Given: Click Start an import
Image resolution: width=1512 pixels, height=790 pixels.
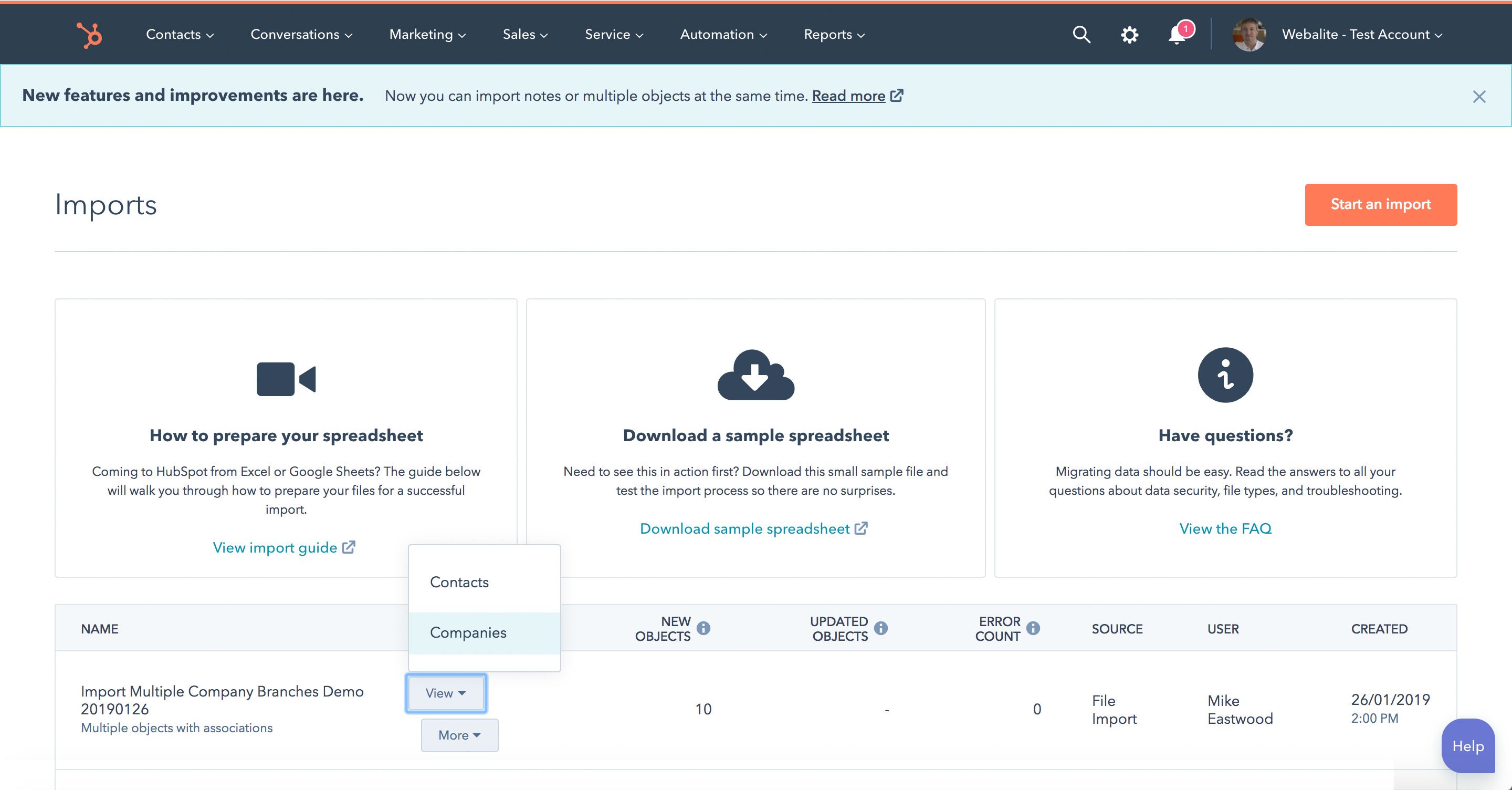Looking at the screenshot, I should tap(1381, 204).
